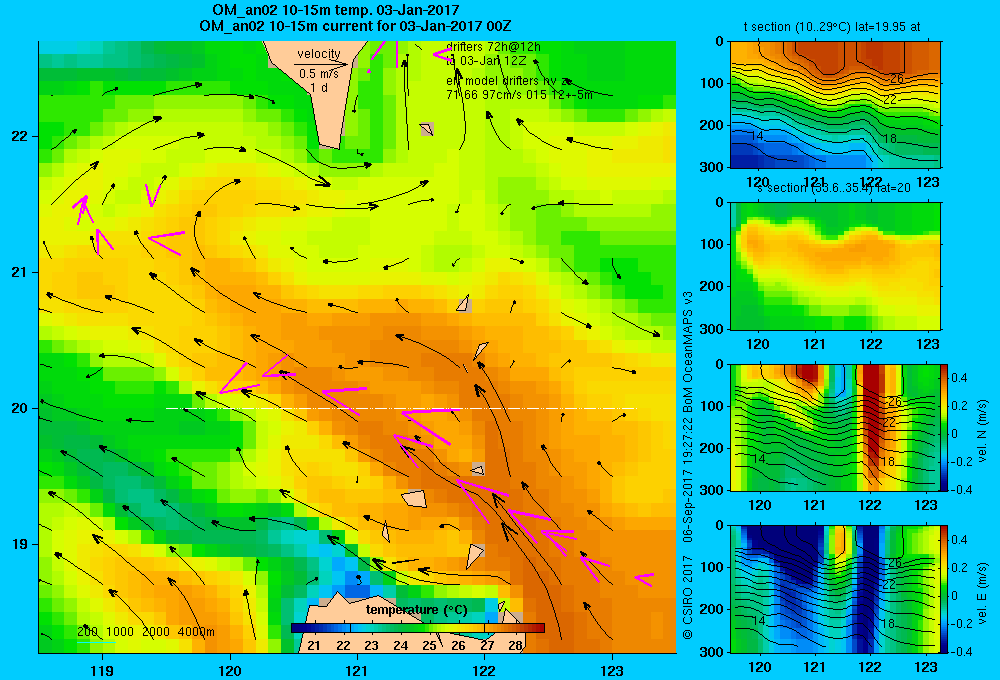1000x680 pixels.
Task: Click the 'temperature (°C)' colorbar label
Action: (416, 610)
